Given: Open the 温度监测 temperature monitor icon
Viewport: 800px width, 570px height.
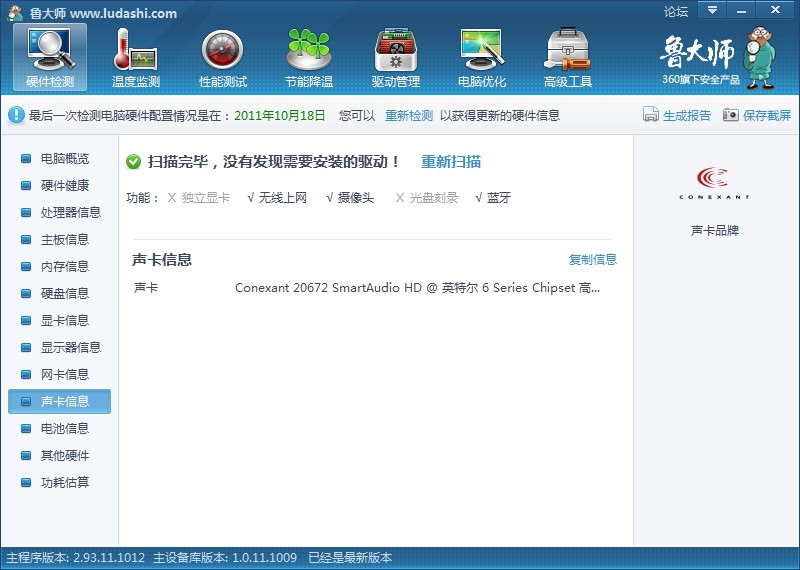Looking at the screenshot, I should [136, 56].
